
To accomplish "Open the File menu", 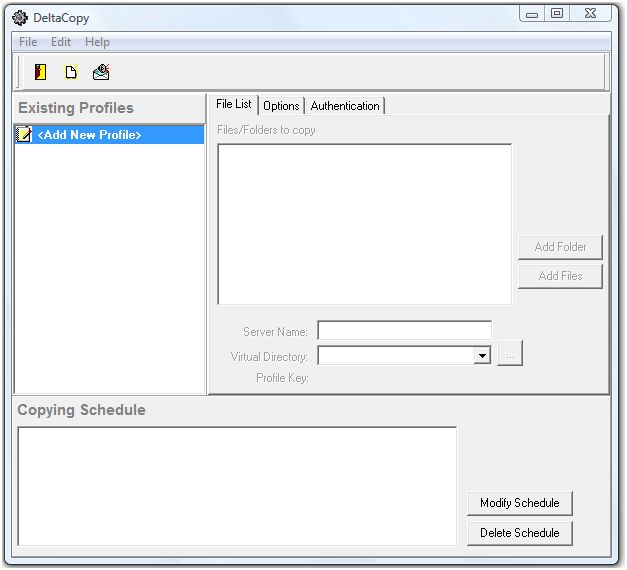I will (x=28, y=42).
